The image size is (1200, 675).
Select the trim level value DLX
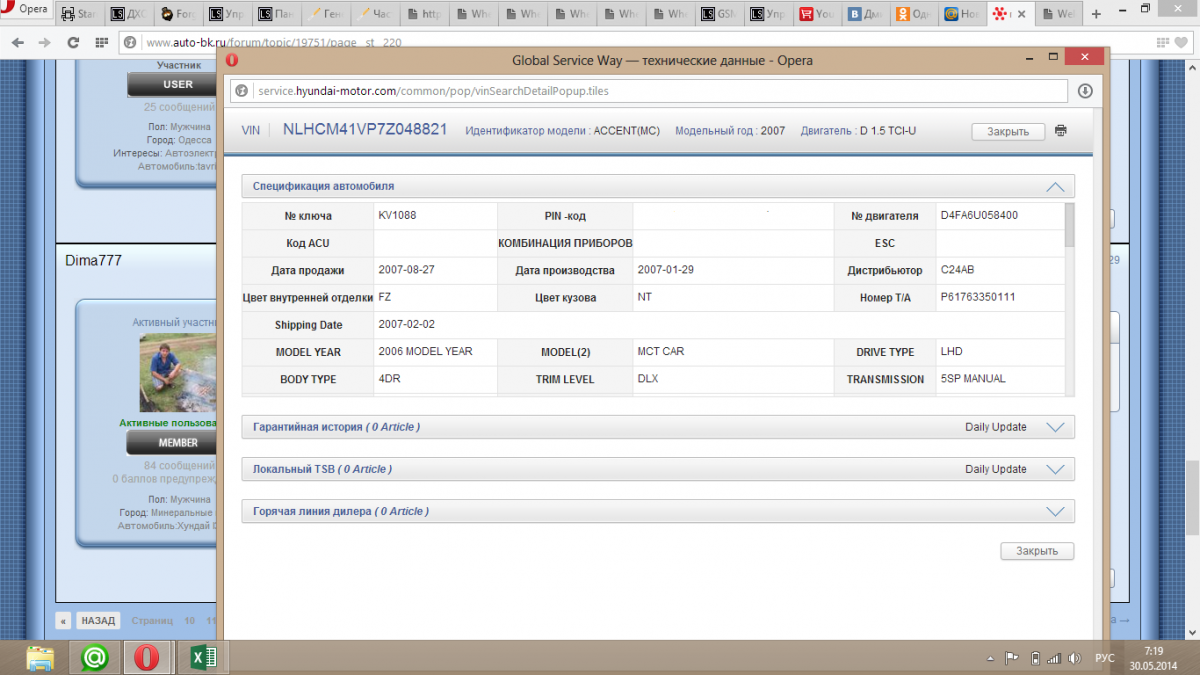pos(648,379)
